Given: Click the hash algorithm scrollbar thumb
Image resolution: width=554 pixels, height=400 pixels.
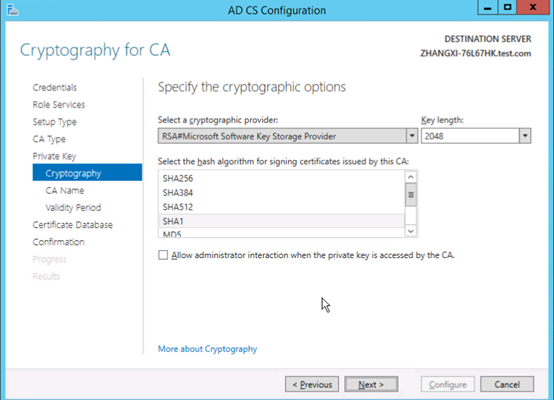Looking at the screenshot, I should [x=411, y=195].
